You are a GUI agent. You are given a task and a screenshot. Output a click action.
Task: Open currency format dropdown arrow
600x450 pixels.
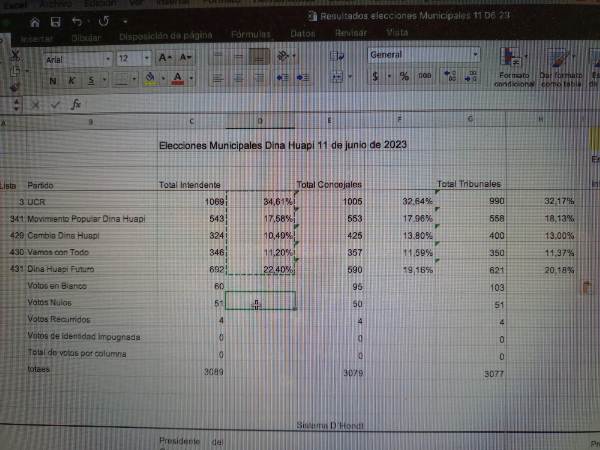tap(390, 76)
